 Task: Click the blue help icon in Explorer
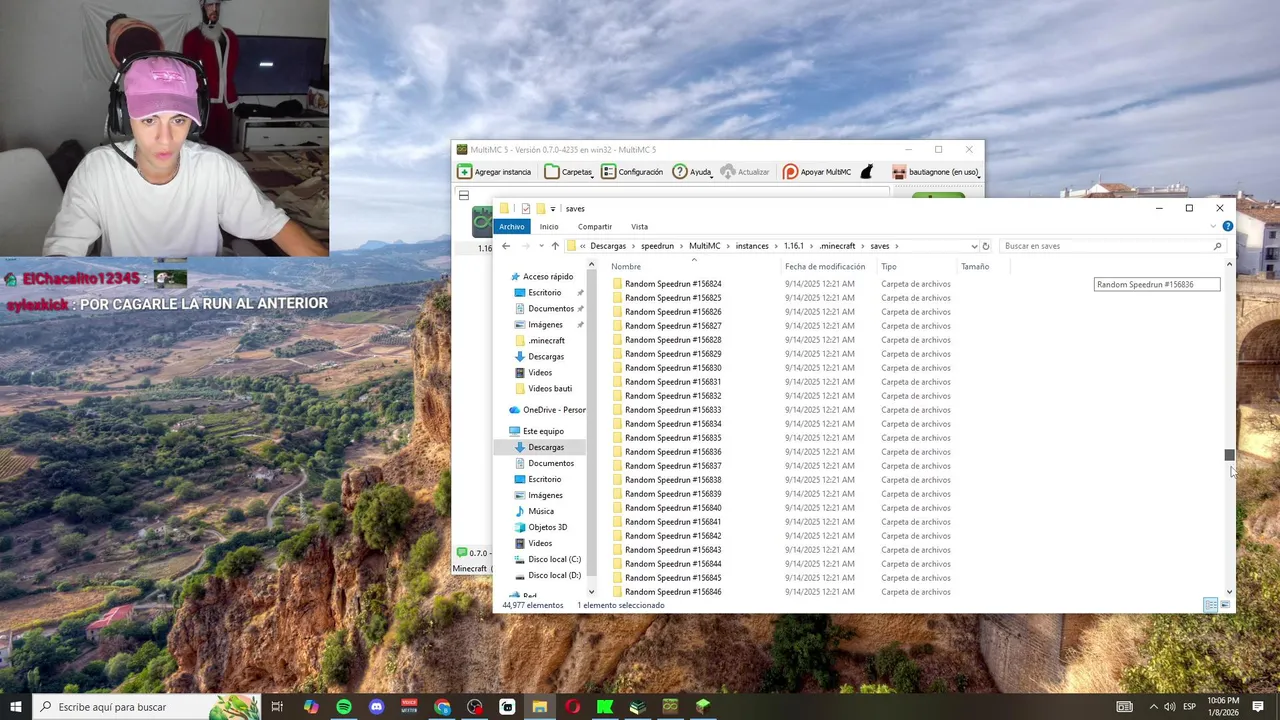pos(1227,226)
